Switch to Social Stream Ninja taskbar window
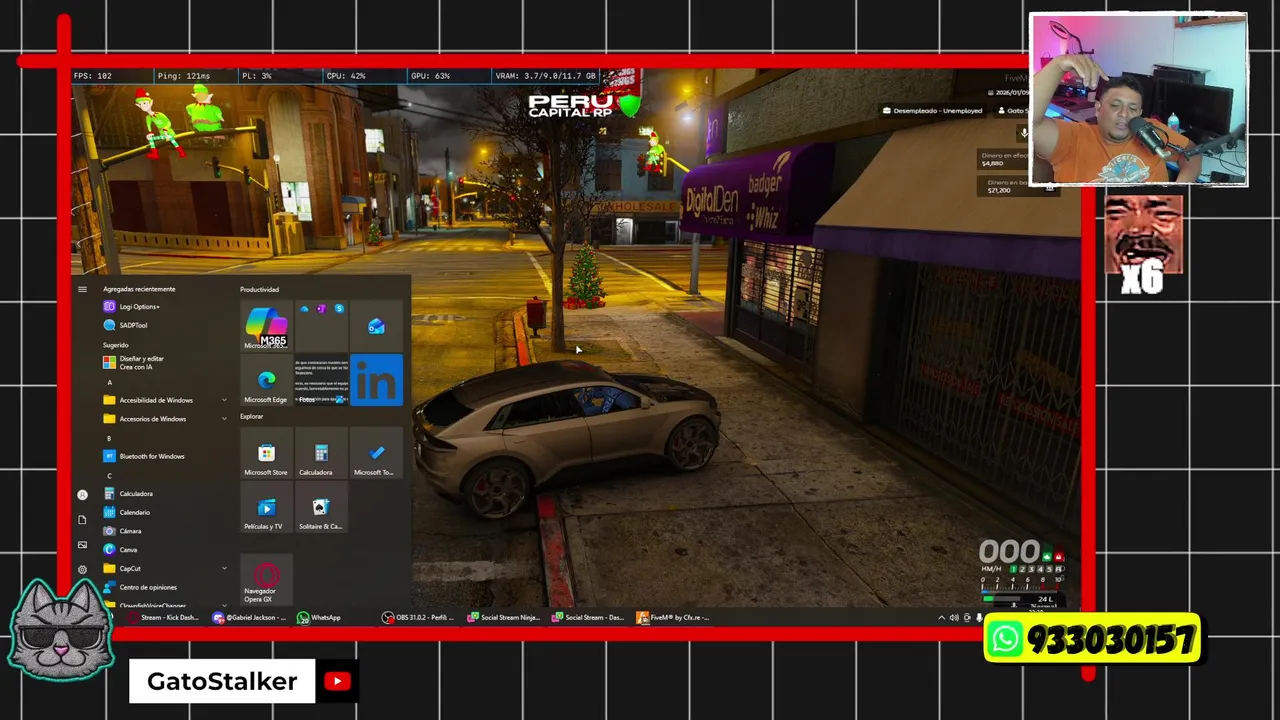1280x720 pixels. point(505,618)
